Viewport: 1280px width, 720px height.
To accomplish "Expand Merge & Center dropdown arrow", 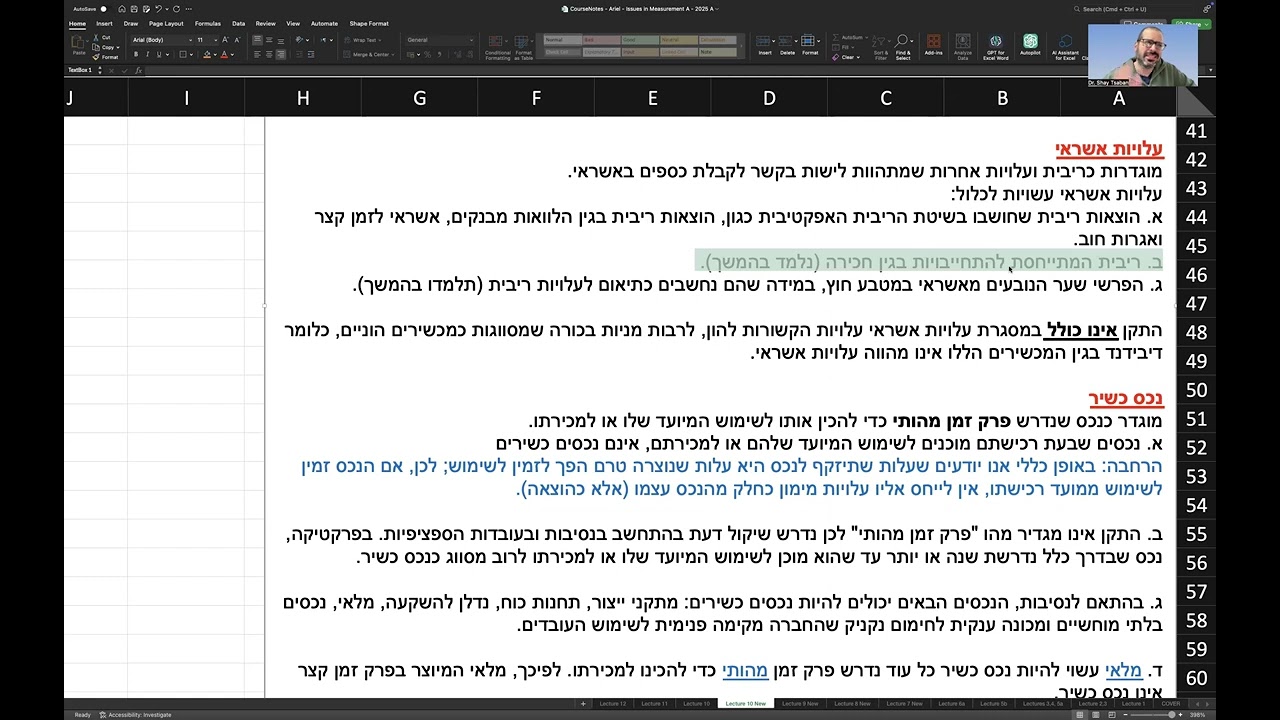I will (x=393, y=55).
